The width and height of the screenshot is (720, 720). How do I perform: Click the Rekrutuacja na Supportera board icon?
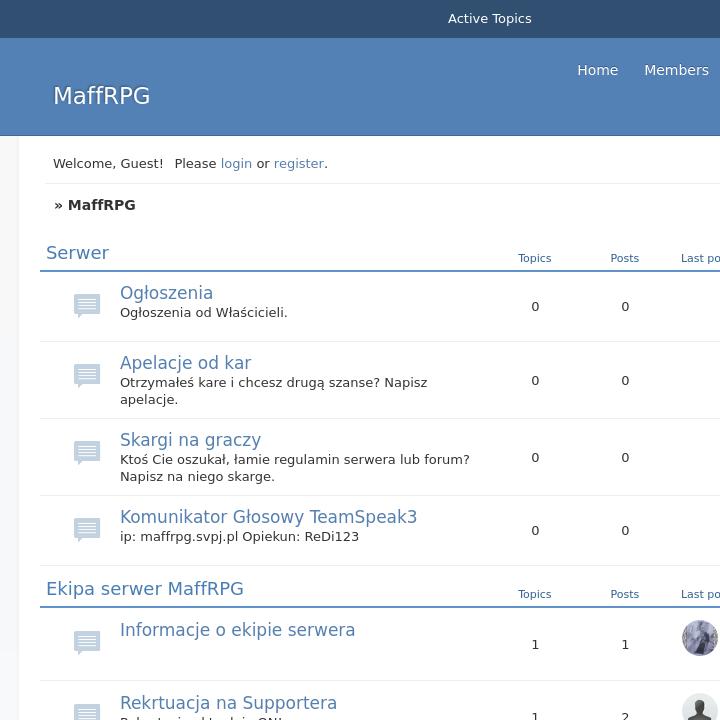tap(87, 710)
